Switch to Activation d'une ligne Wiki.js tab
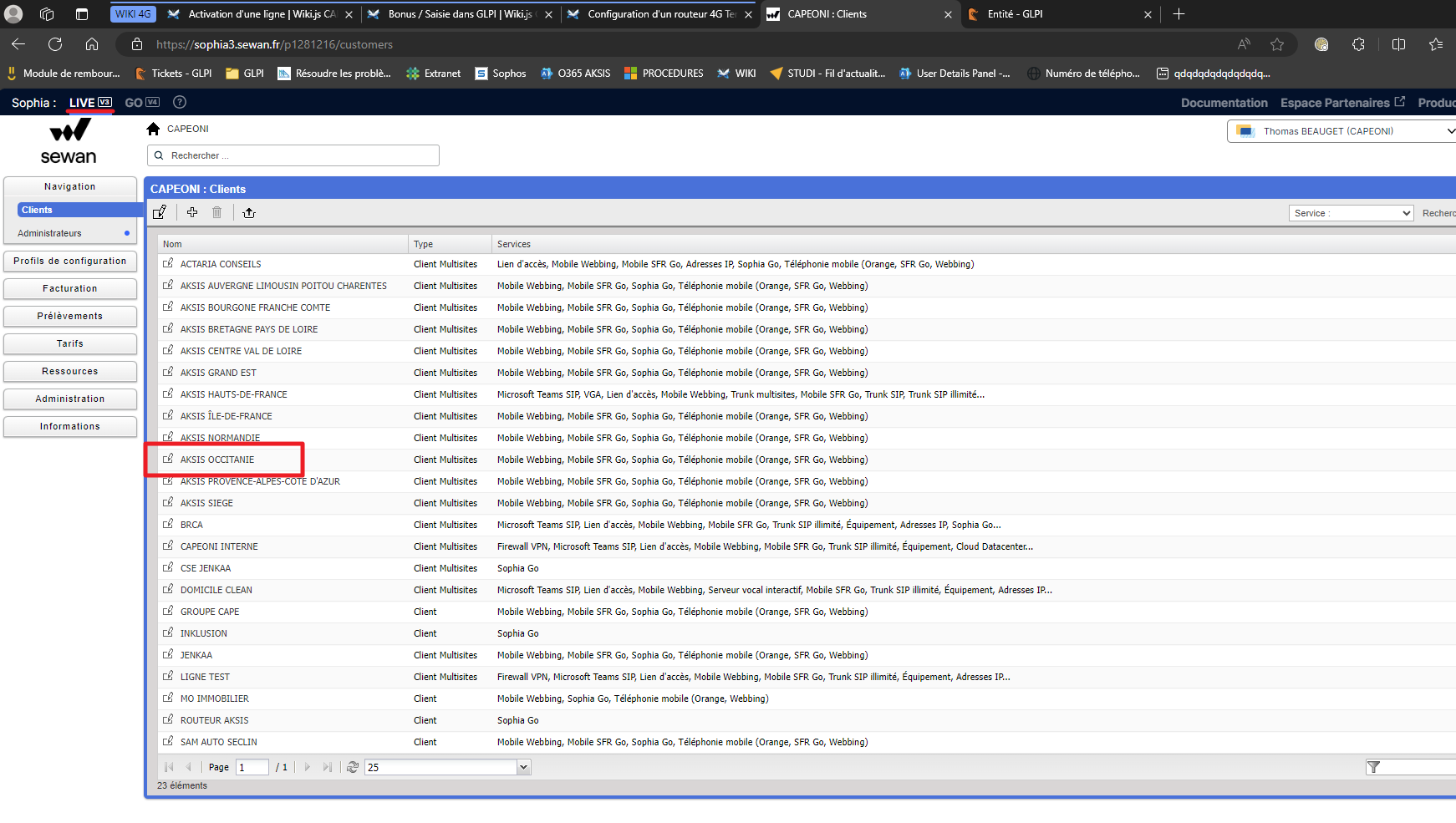 tap(260, 14)
